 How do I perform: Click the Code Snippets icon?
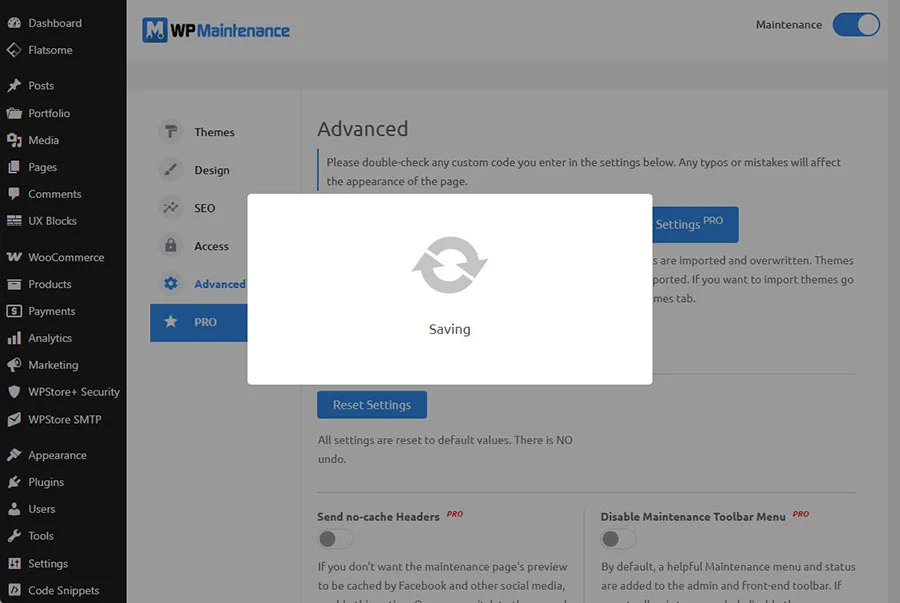pos(14,590)
